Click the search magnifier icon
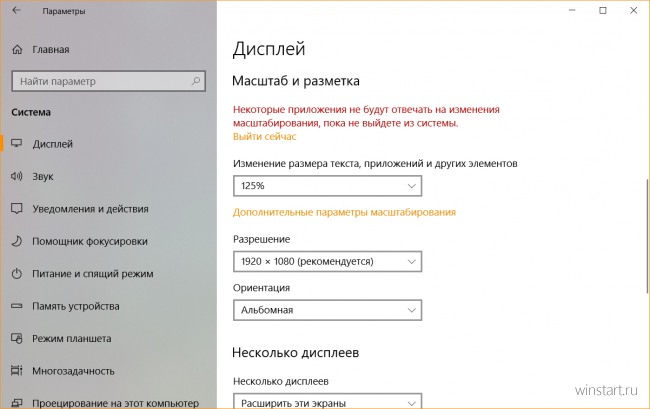Viewport: 650px width, 409px height. [196, 81]
